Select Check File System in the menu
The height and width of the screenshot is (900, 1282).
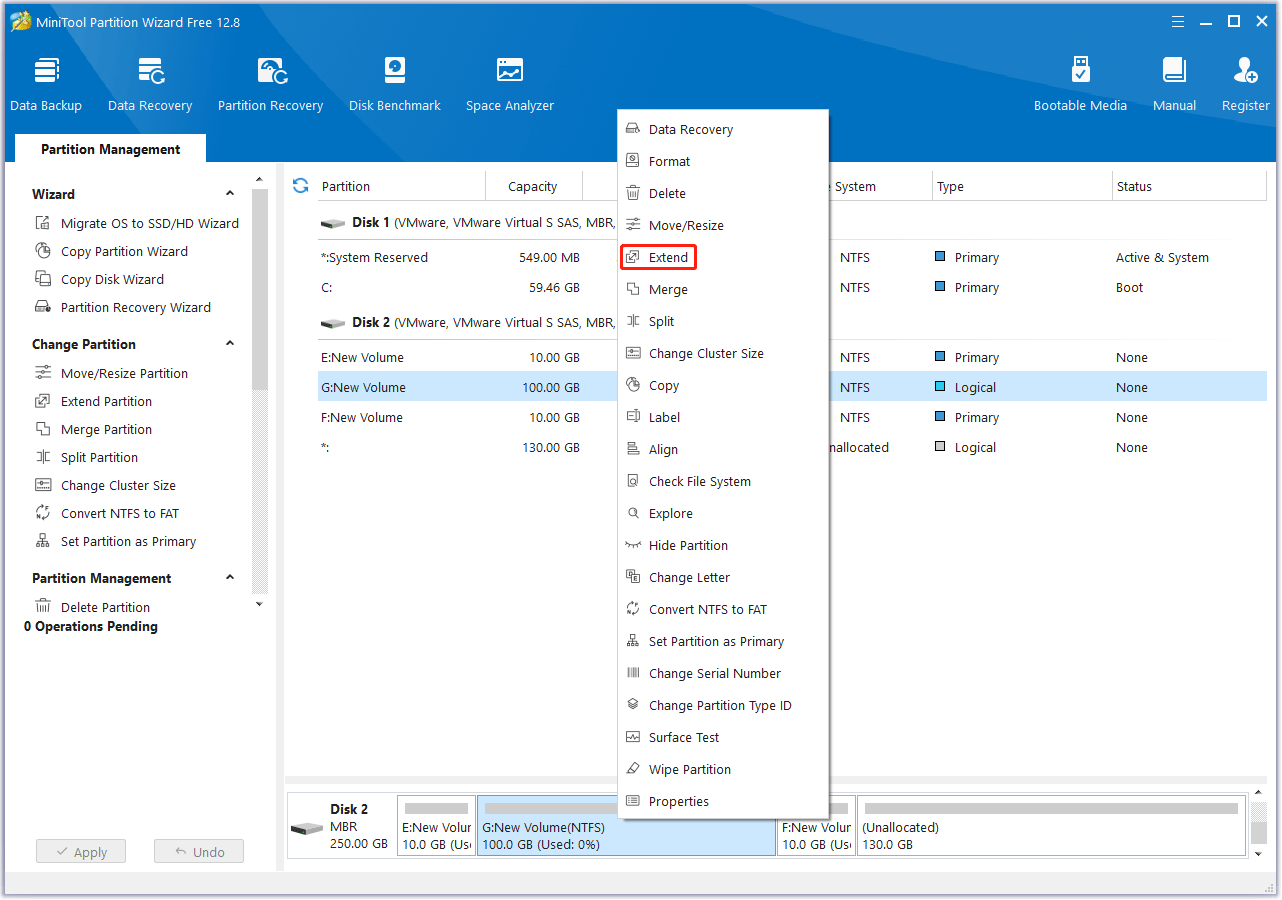(723, 481)
